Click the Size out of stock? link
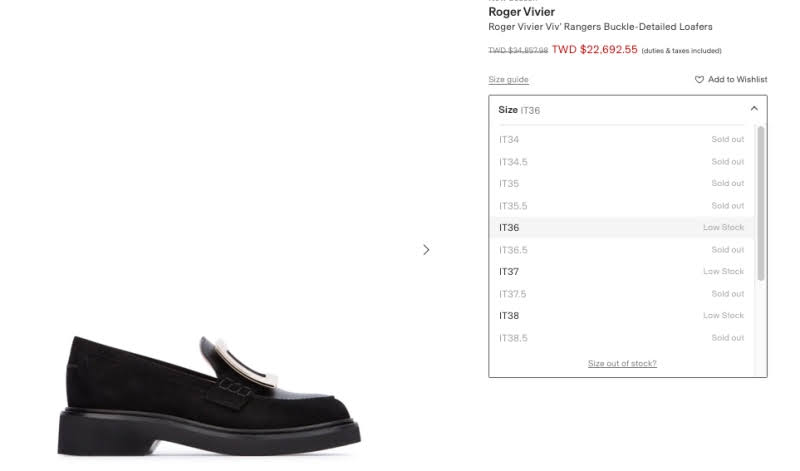Screen dimensions: 800x471 point(622,363)
